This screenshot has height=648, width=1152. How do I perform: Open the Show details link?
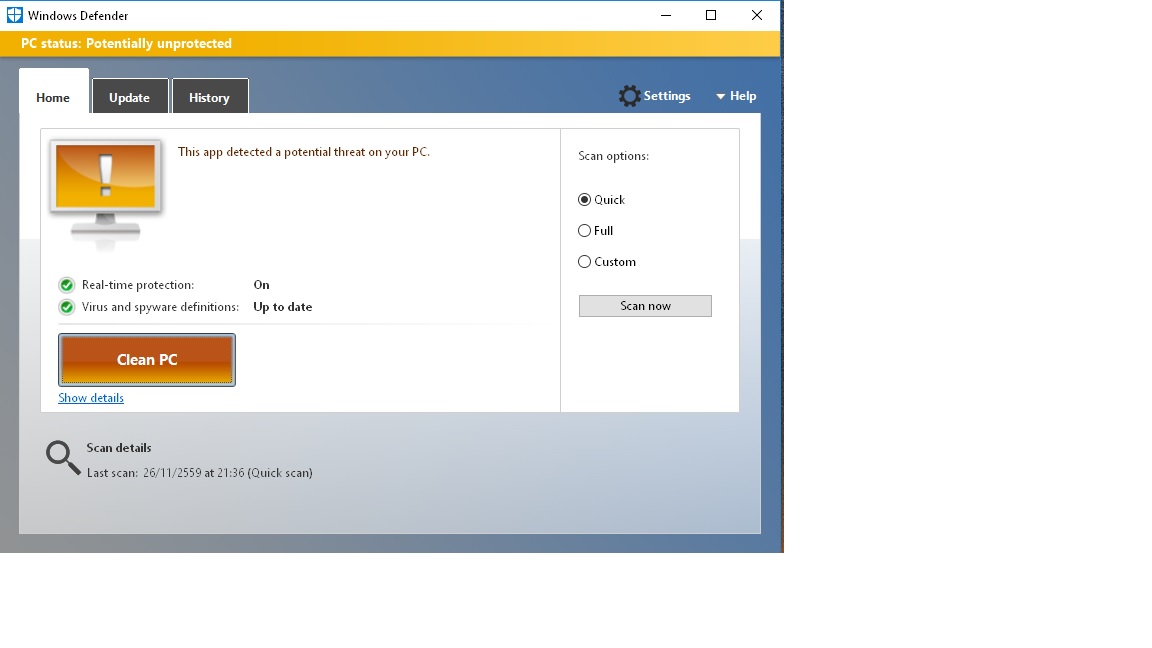[x=91, y=398]
